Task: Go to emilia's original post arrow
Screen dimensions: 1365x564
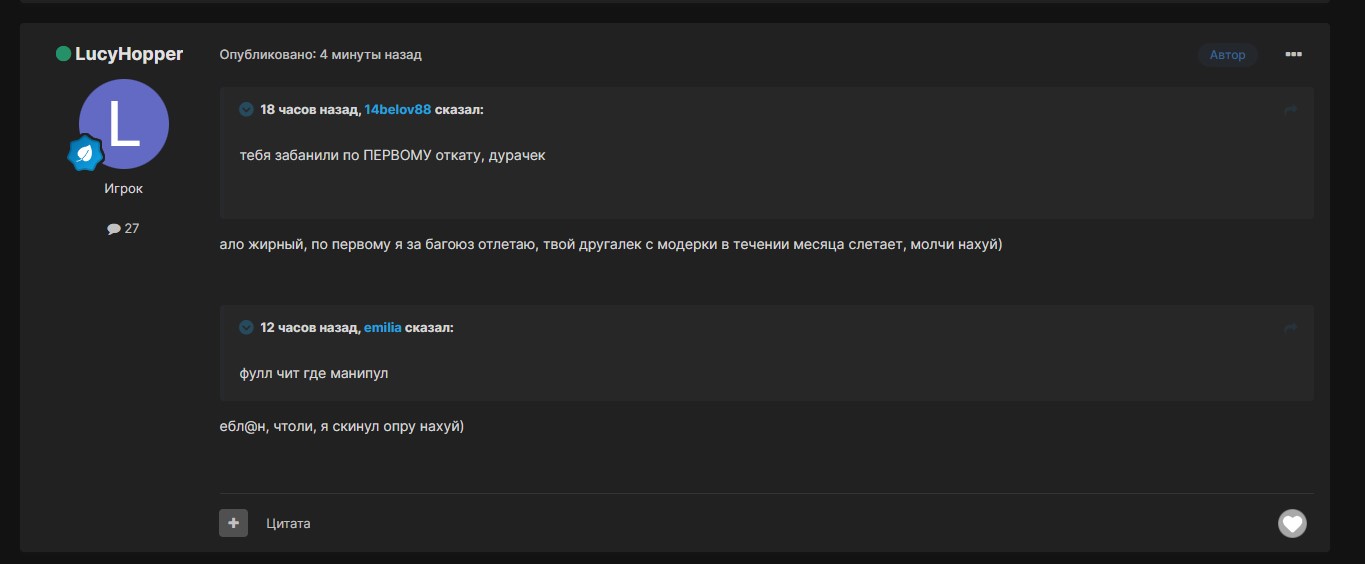Action: pos(1290,328)
